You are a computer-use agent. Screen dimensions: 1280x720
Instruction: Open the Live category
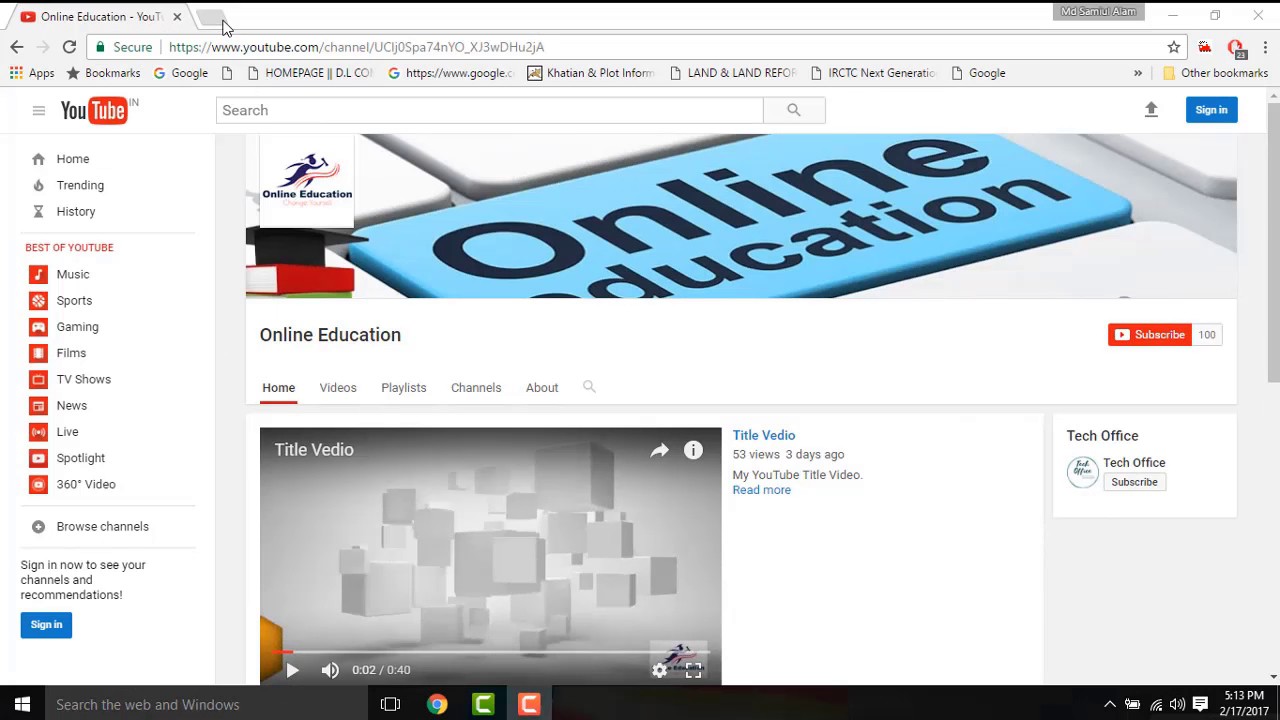click(67, 432)
